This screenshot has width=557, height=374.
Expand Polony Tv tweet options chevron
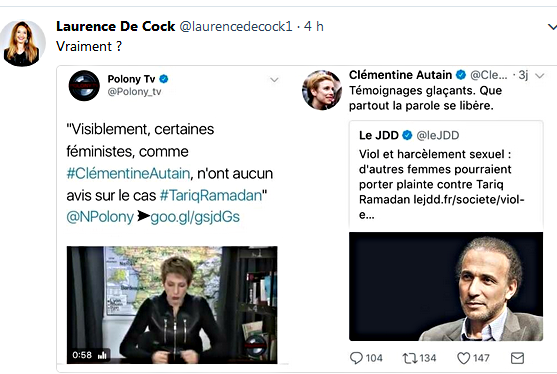point(274,80)
